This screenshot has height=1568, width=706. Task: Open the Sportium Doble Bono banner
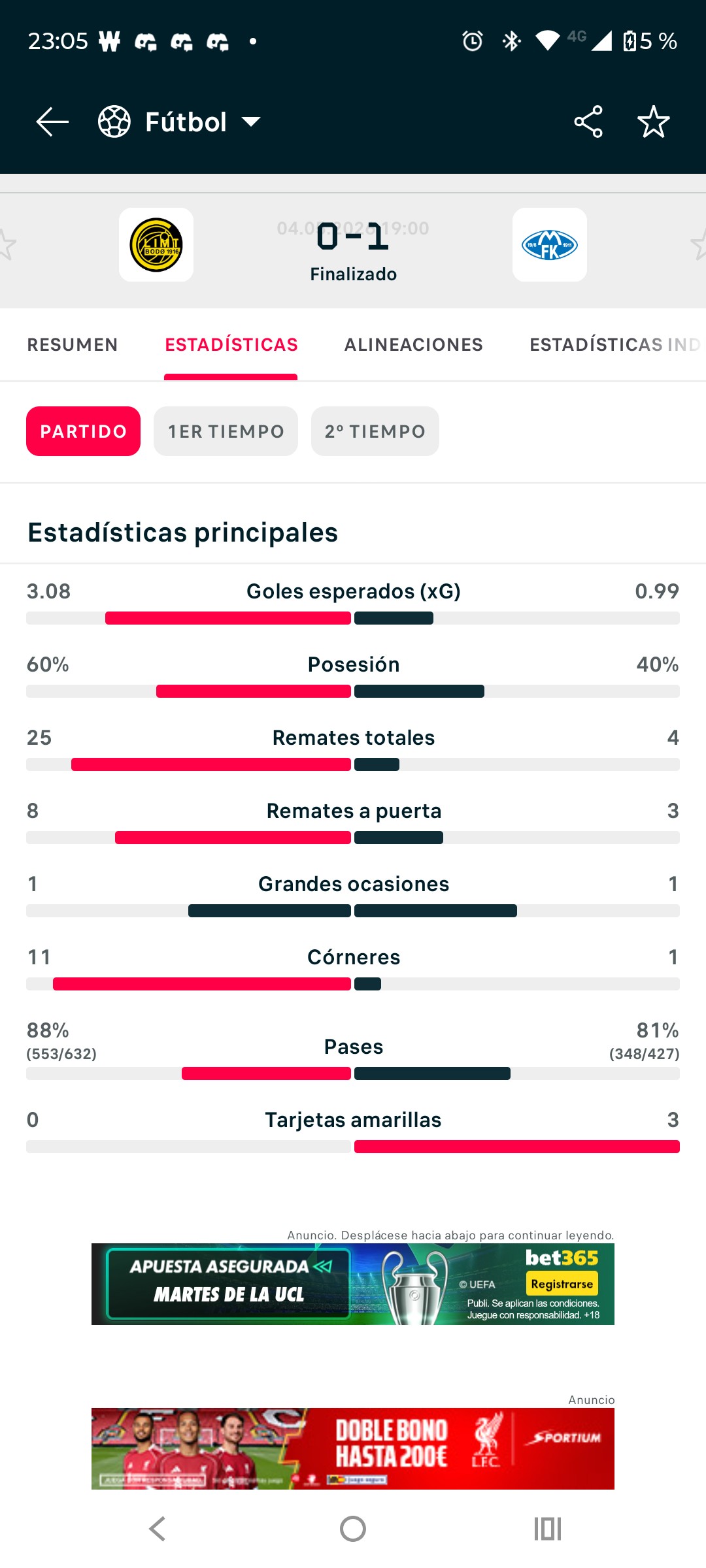tap(353, 1448)
